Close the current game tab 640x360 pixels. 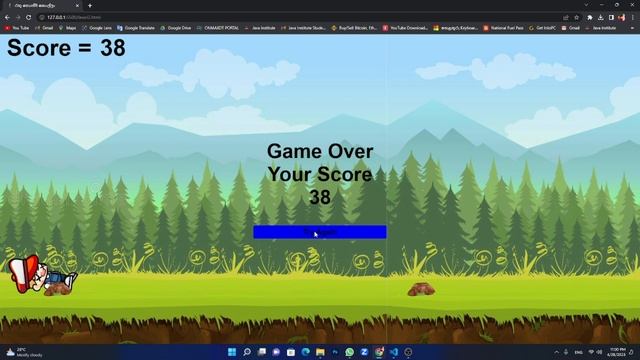tap(77, 6)
